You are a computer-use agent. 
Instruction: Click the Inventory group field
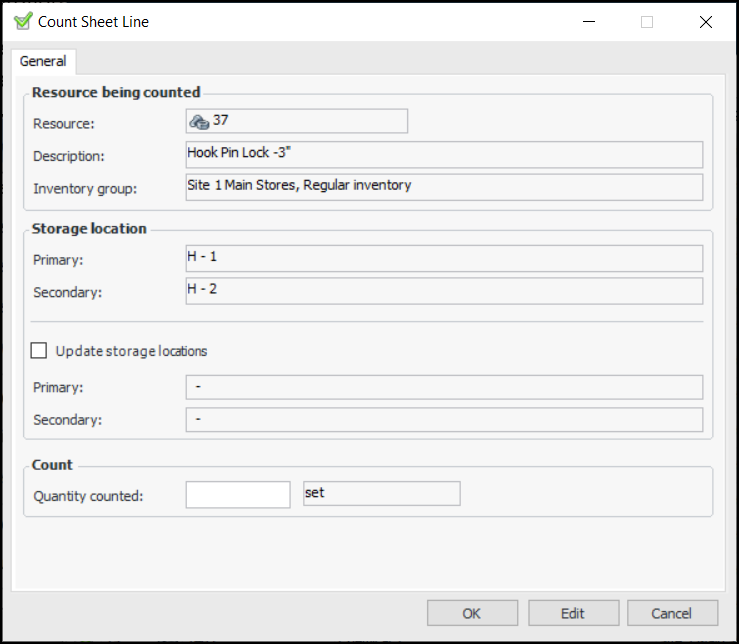pos(444,187)
